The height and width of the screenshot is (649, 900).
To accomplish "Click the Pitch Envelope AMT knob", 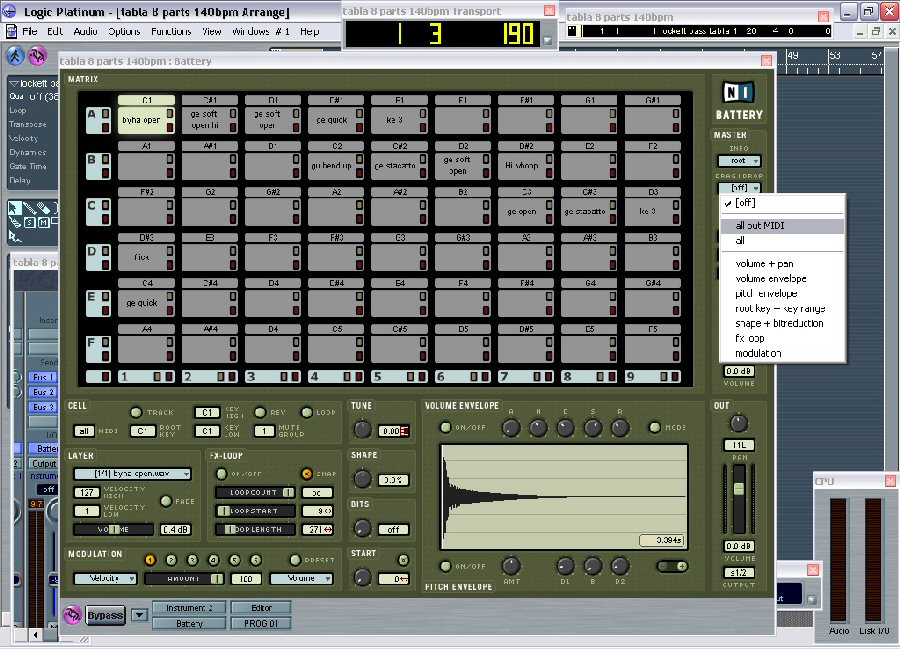I will point(511,566).
